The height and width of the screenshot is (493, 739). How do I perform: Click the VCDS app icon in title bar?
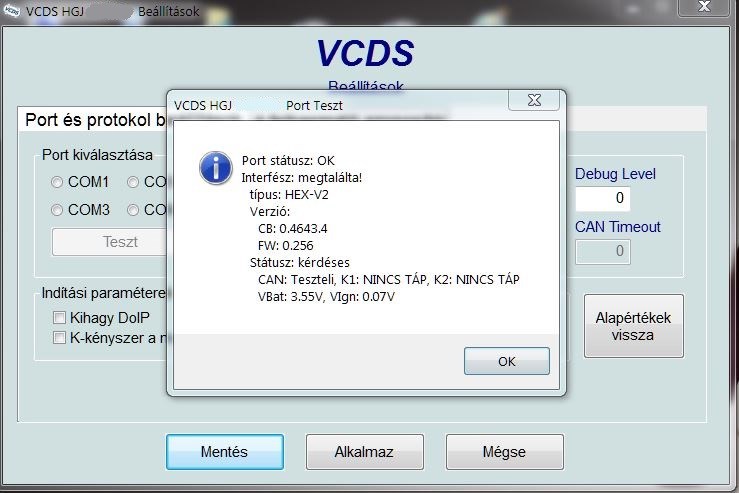click(11, 11)
